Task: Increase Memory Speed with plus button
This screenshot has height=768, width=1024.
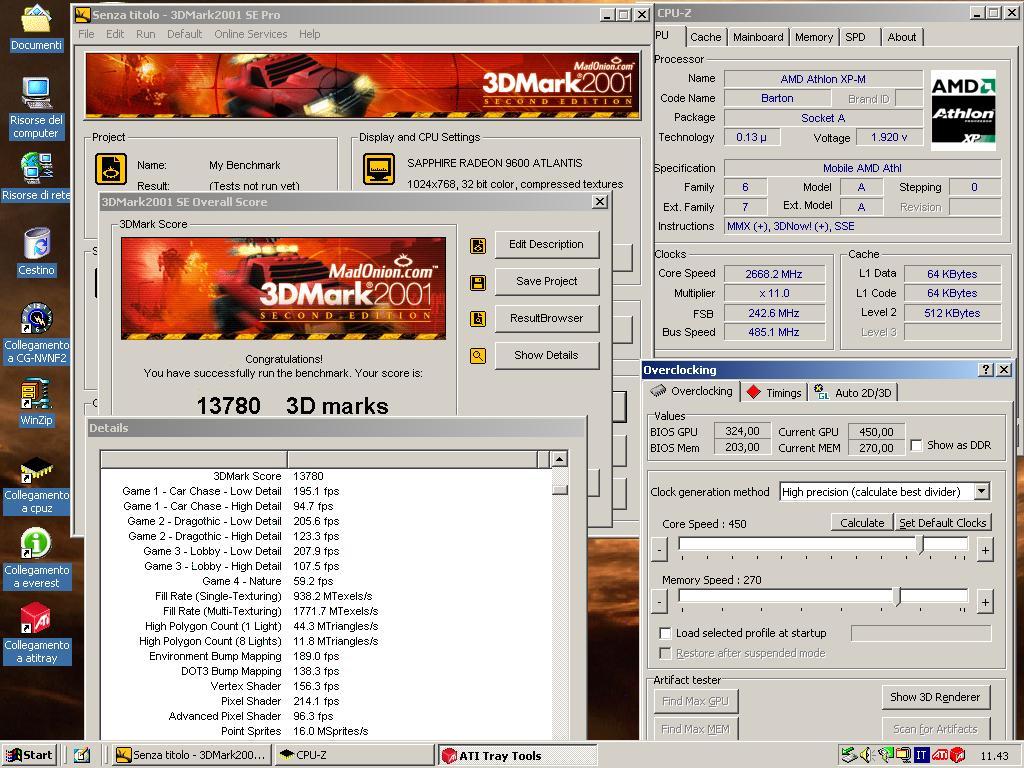Action: pos(985,602)
